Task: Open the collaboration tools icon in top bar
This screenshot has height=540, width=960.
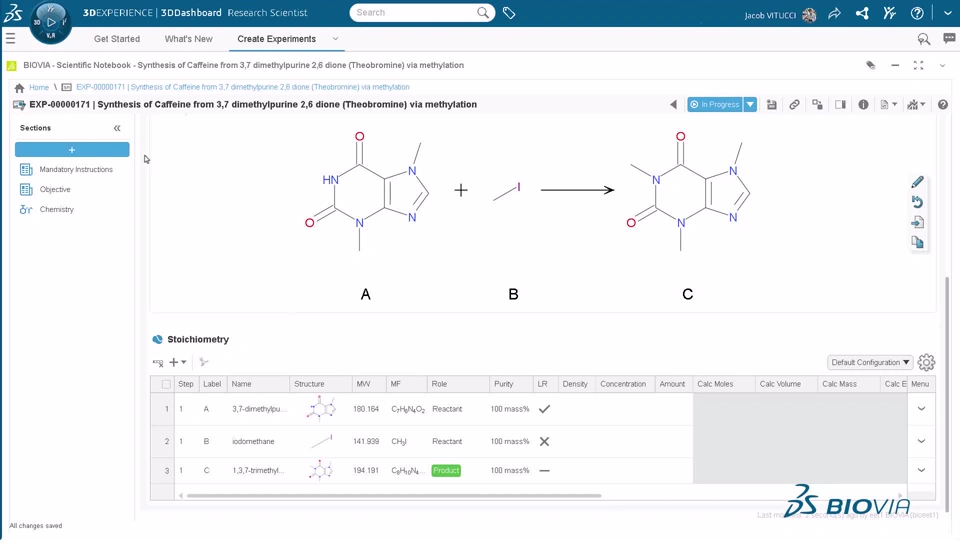Action: pos(890,13)
